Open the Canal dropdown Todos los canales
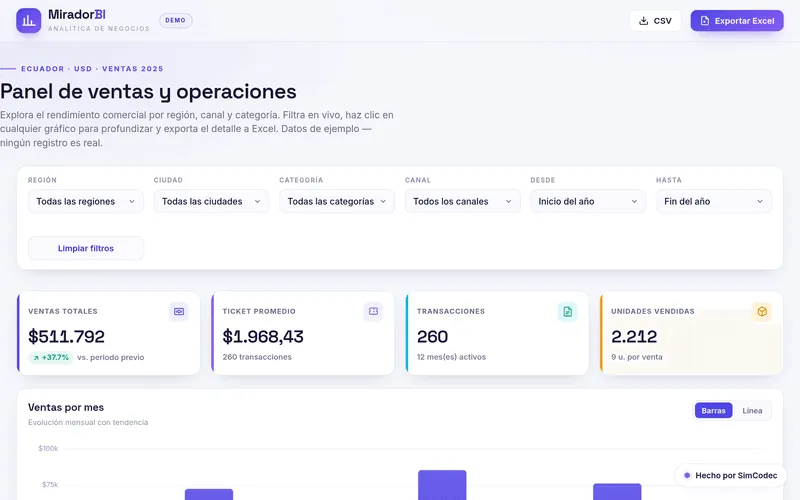 (462, 202)
